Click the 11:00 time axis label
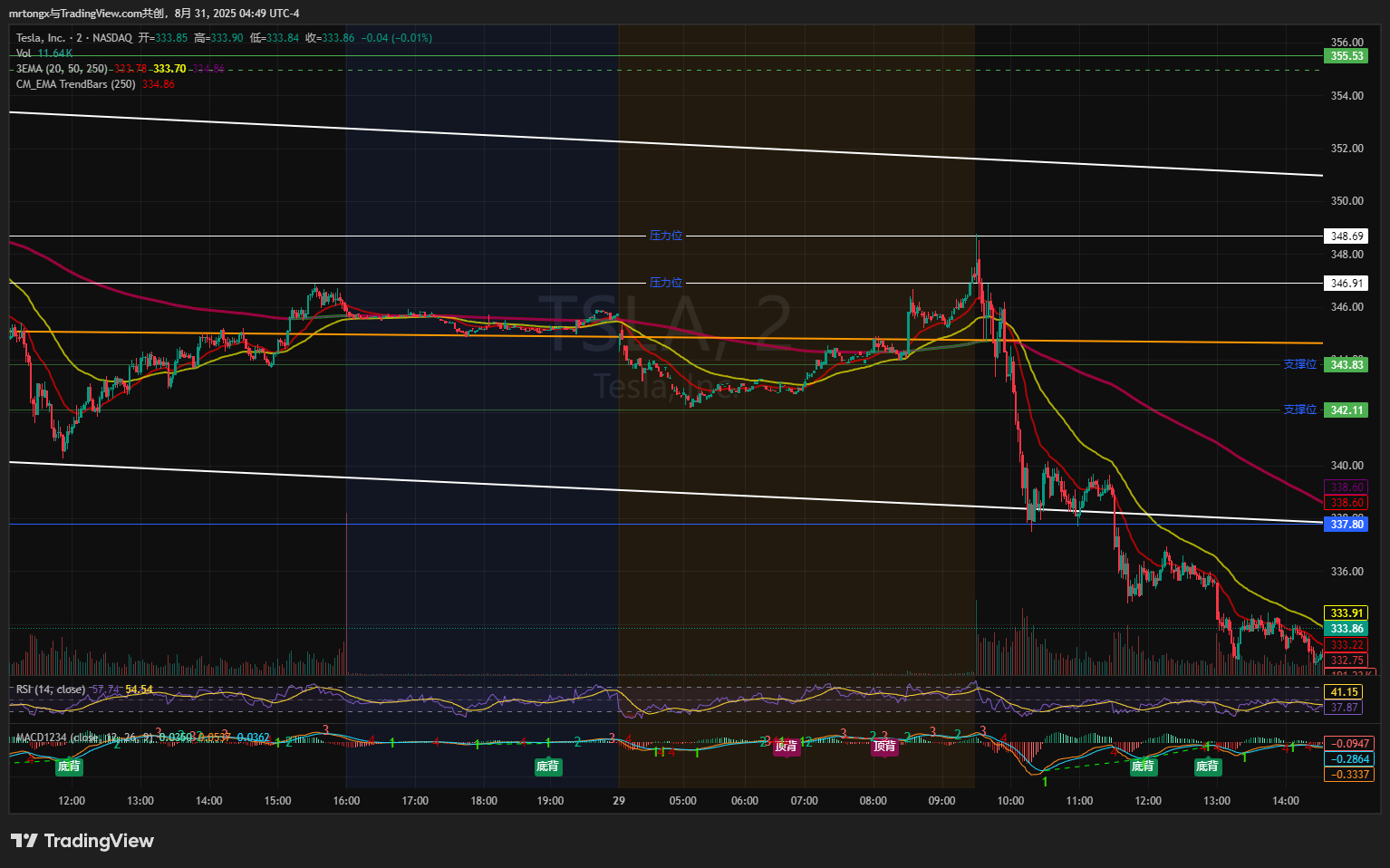 pos(1079,801)
